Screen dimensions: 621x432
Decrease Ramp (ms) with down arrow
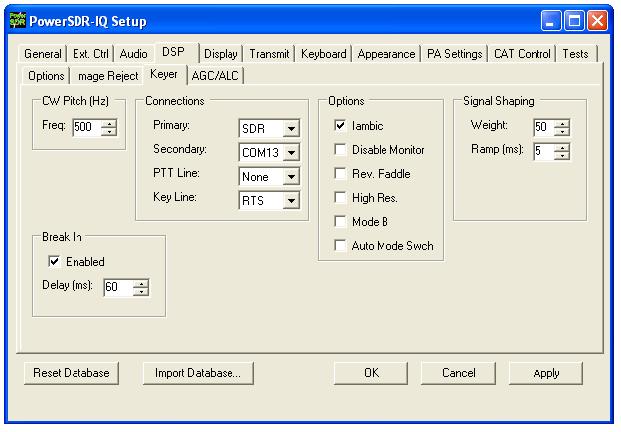(x=562, y=156)
